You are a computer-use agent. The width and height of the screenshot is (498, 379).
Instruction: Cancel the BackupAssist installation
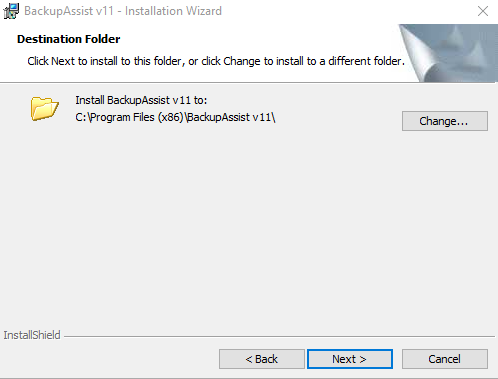[x=445, y=359]
